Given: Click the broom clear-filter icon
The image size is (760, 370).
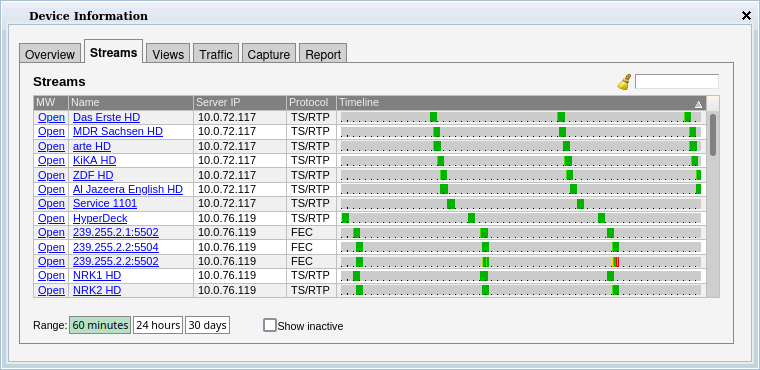Looking at the screenshot, I should pyautogui.click(x=624, y=81).
